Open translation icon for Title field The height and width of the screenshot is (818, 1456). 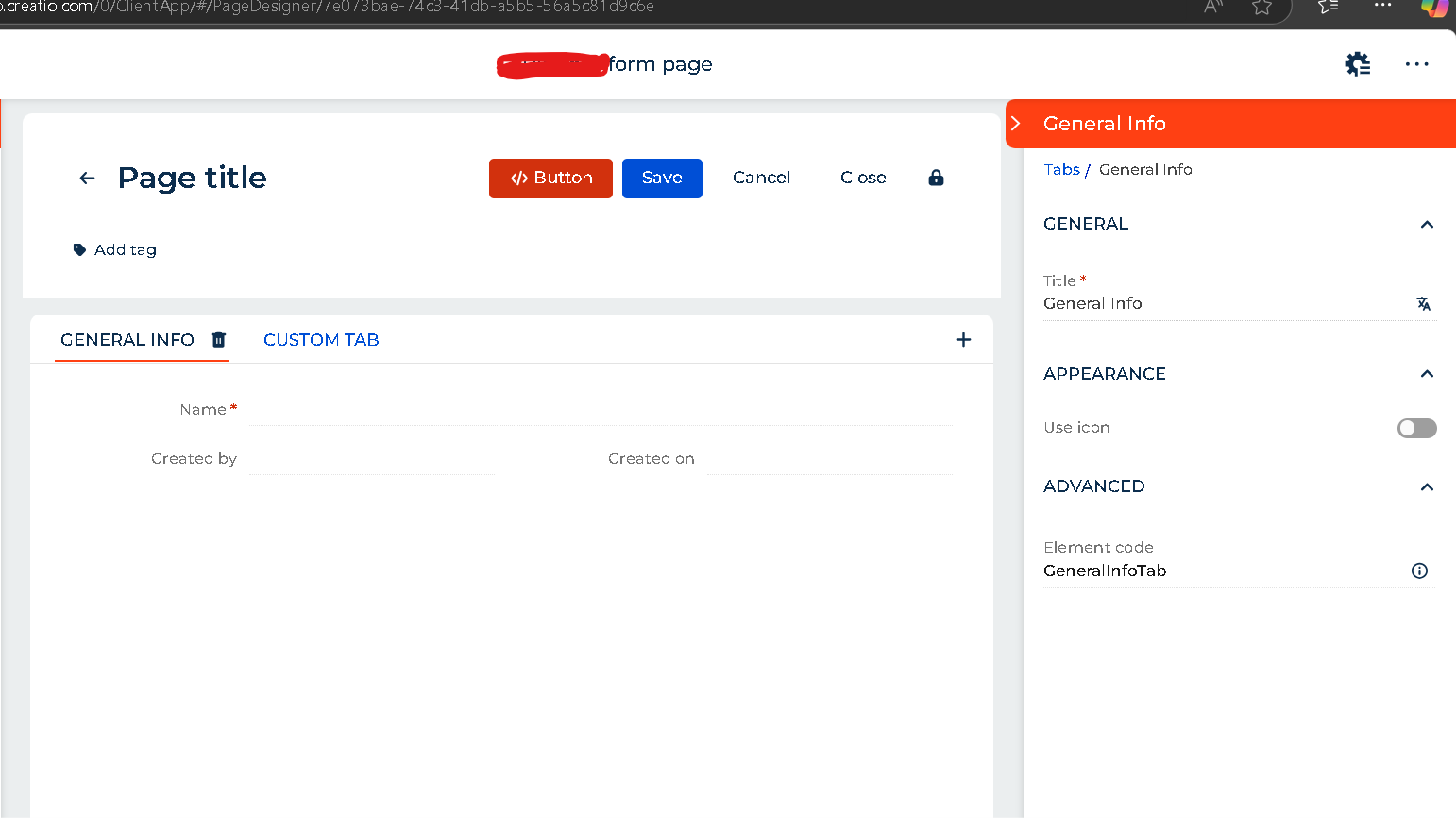point(1423,303)
